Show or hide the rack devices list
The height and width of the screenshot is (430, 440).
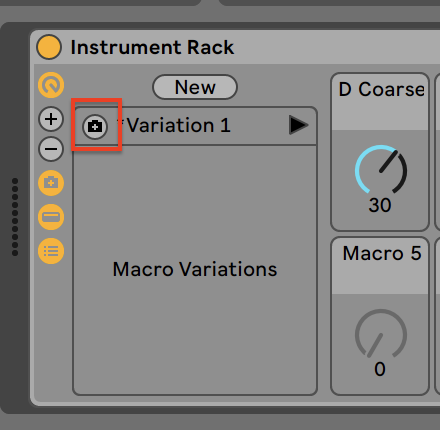coord(51,251)
